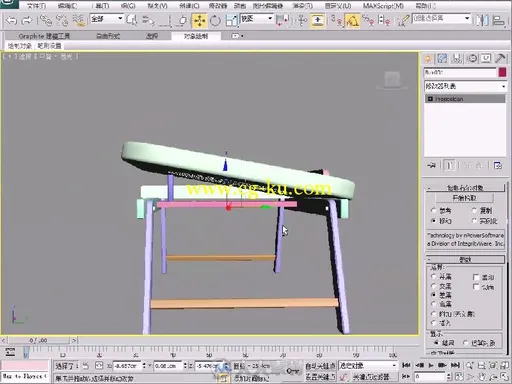The height and width of the screenshot is (384, 512).
Task: Click the 设置关键点 (Set Key) button
Action: coord(320,377)
